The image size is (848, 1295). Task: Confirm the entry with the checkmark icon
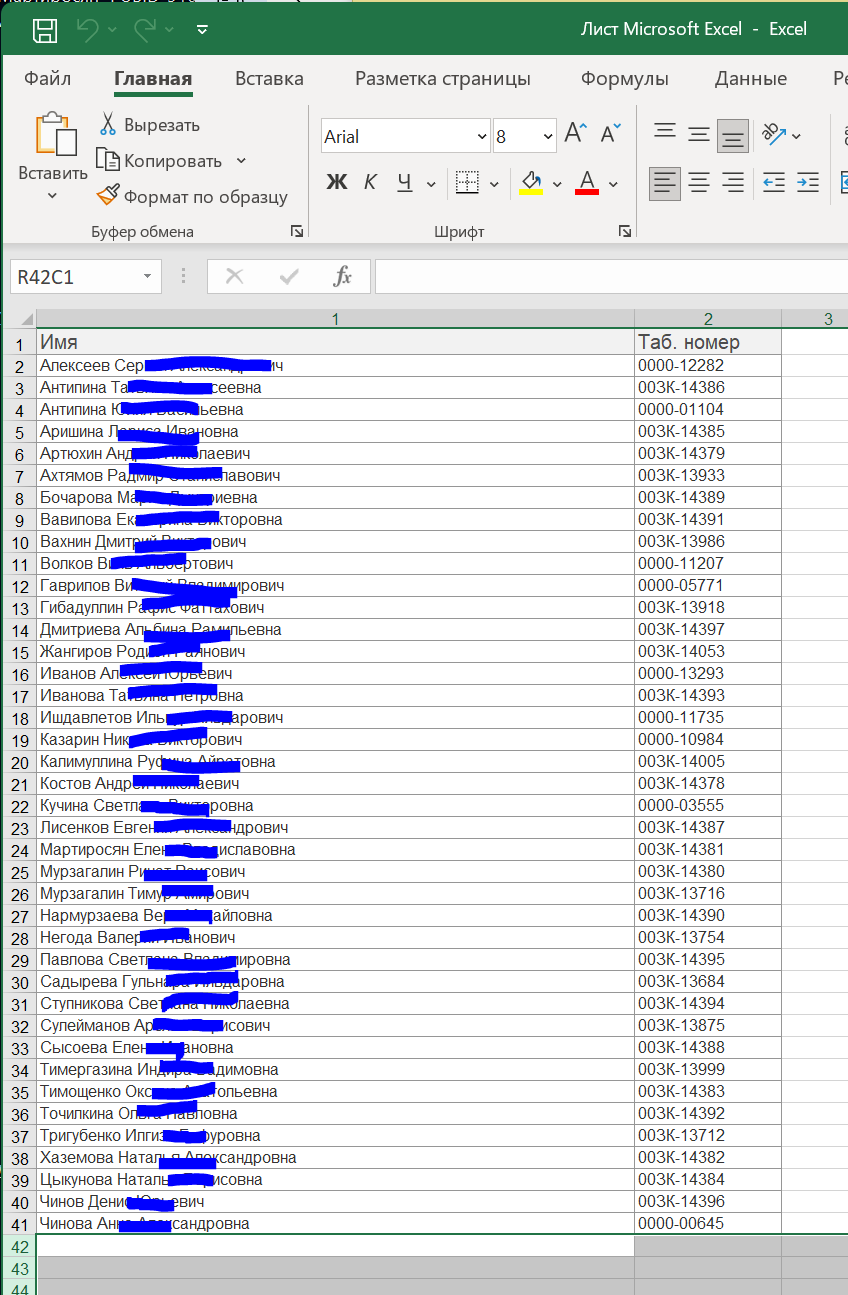(289, 277)
